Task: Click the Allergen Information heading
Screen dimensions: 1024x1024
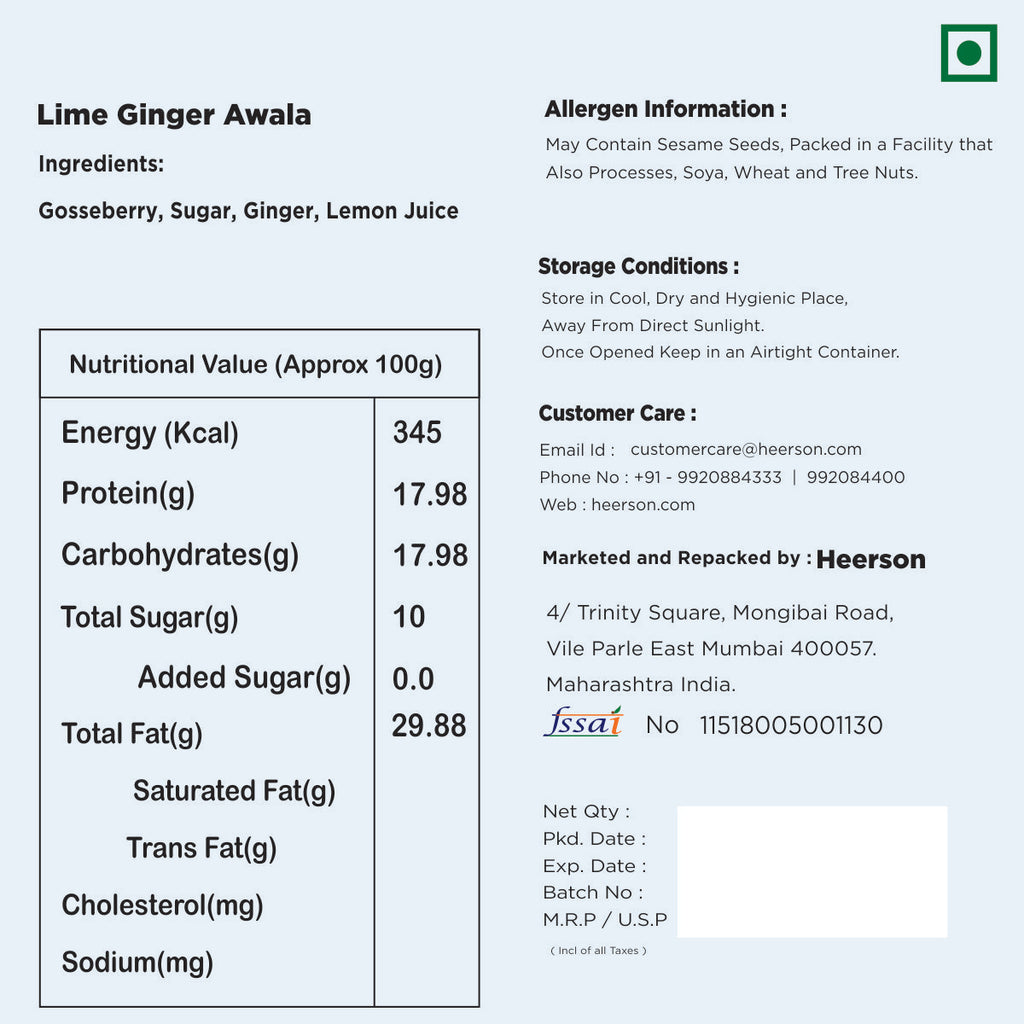Action: pyautogui.click(x=665, y=110)
